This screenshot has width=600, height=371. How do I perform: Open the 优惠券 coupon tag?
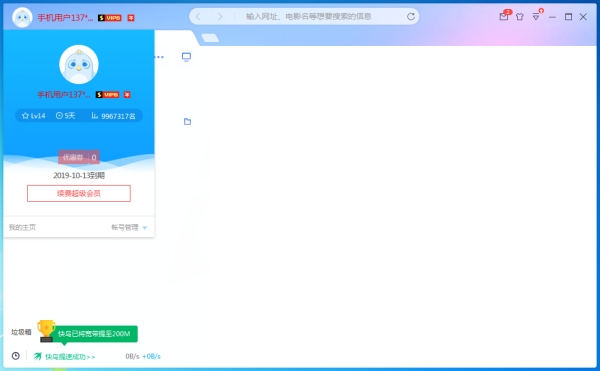pos(79,157)
